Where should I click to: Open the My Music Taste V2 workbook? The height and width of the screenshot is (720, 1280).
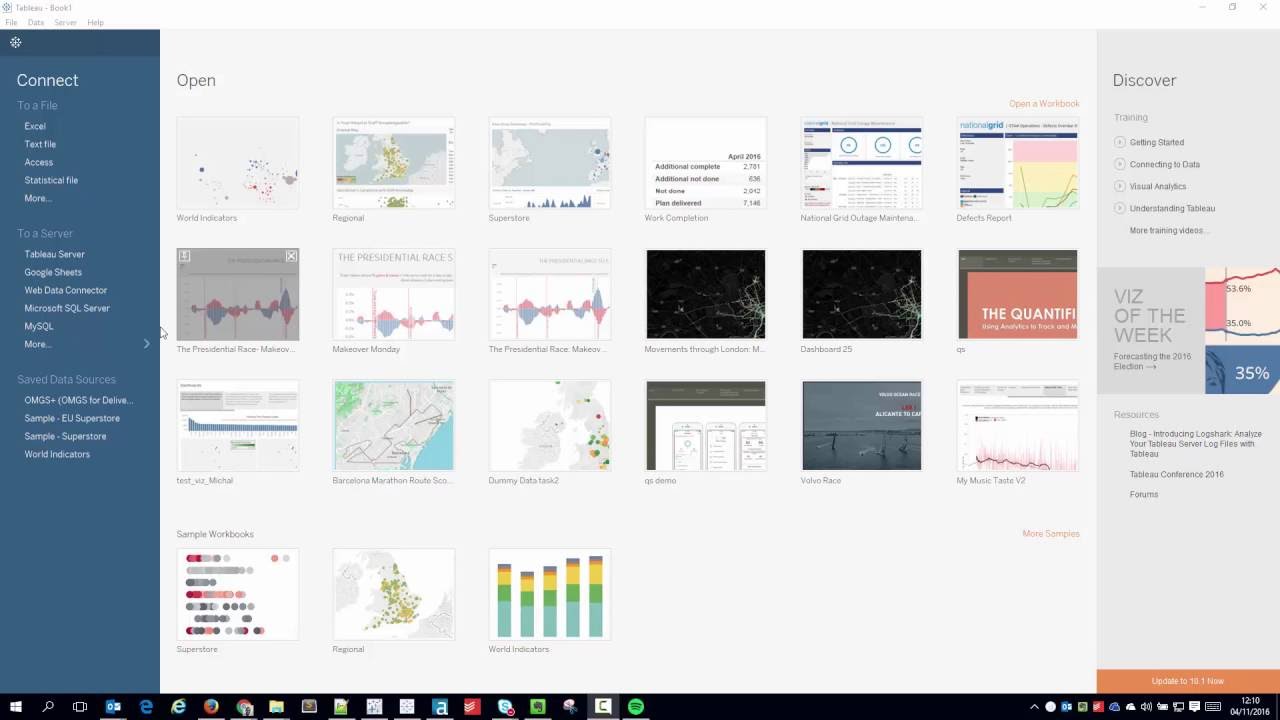(x=1017, y=425)
